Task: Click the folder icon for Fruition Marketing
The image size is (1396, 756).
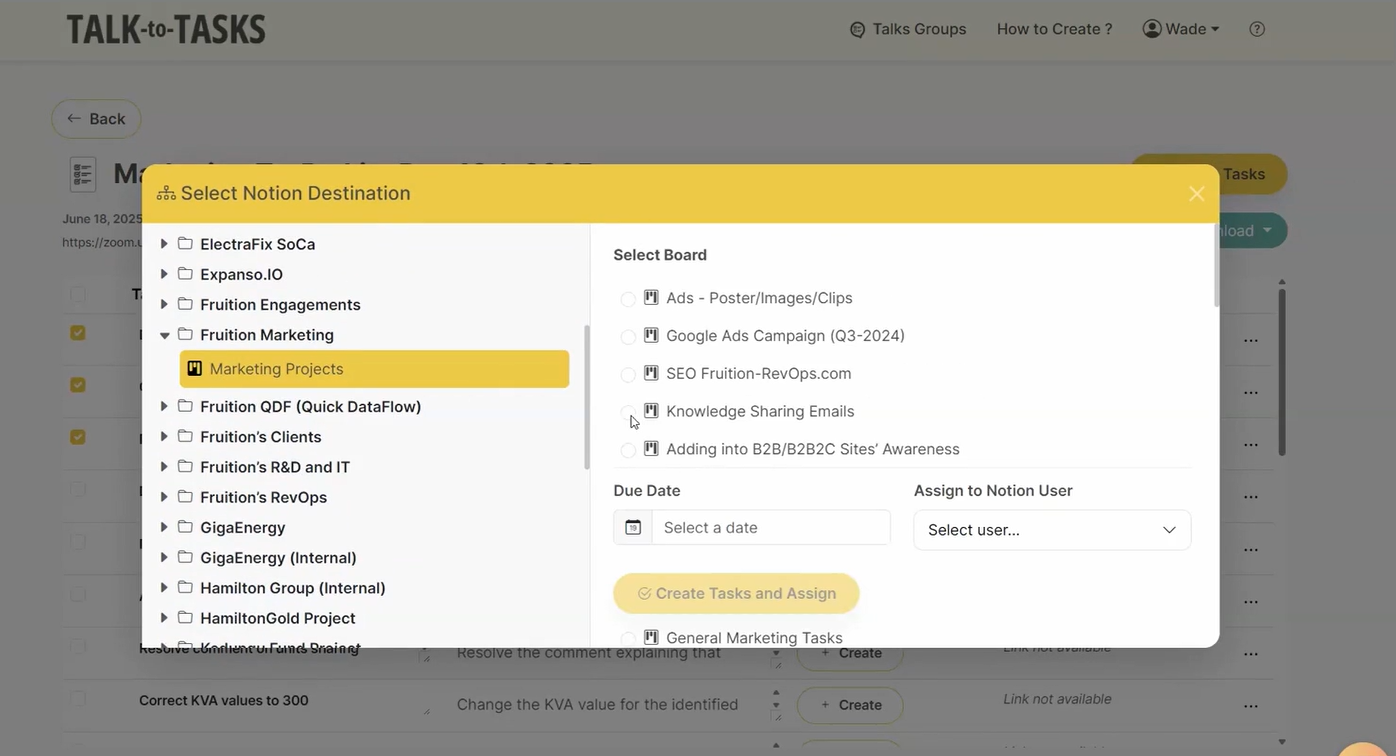Action: pyautogui.click(x=185, y=334)
